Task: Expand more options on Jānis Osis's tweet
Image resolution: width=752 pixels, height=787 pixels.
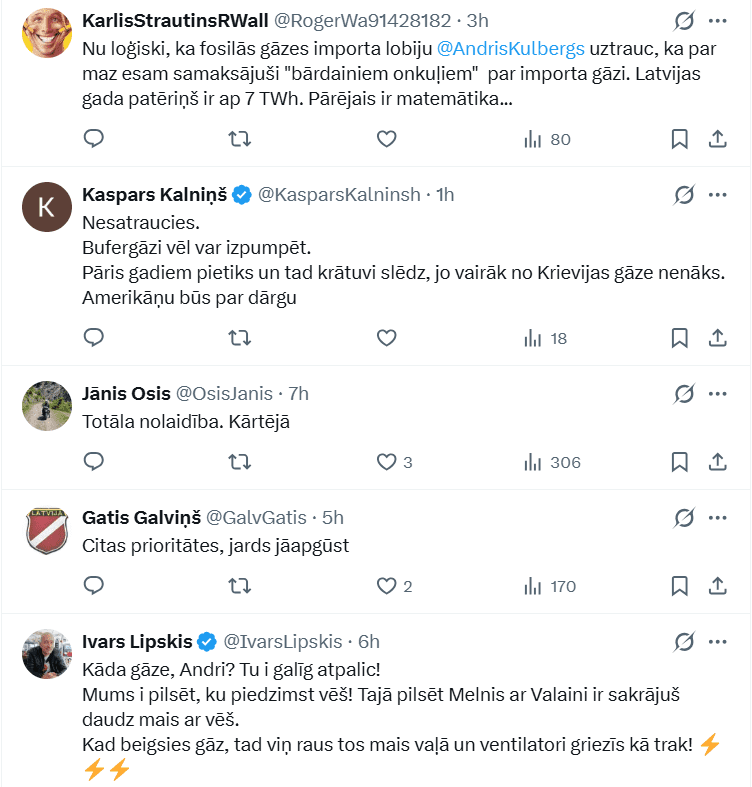Action: click(717, 393)
